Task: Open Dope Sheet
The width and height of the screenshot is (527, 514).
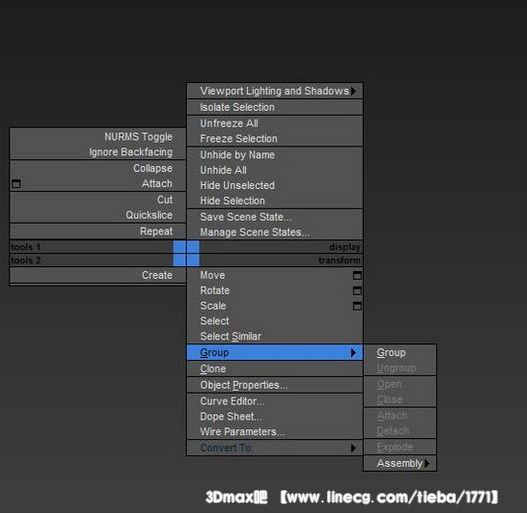Action: pyautogui.click(x=275, y=417)
